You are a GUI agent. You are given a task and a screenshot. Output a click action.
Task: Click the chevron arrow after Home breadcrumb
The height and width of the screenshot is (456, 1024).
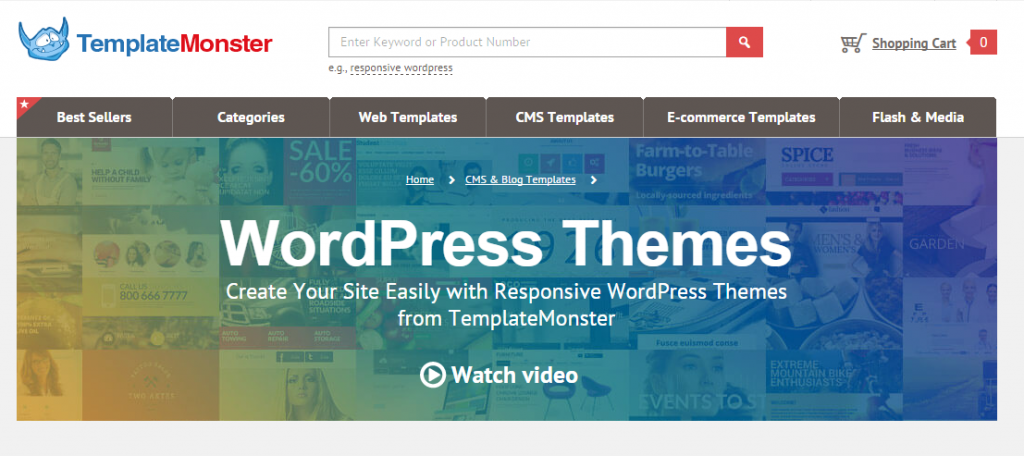coord(451,180)
